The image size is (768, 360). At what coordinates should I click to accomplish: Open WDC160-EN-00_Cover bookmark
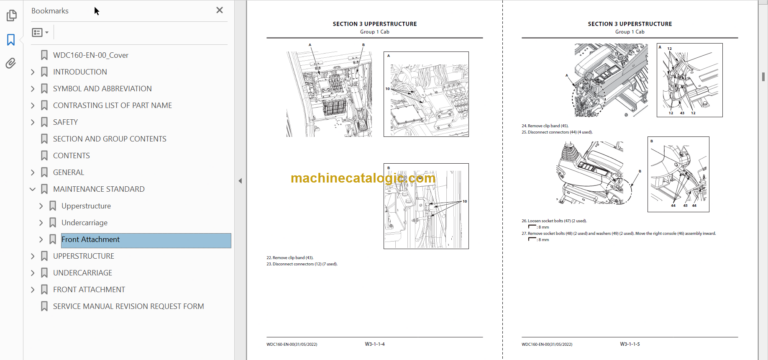[x=91, y=55]
